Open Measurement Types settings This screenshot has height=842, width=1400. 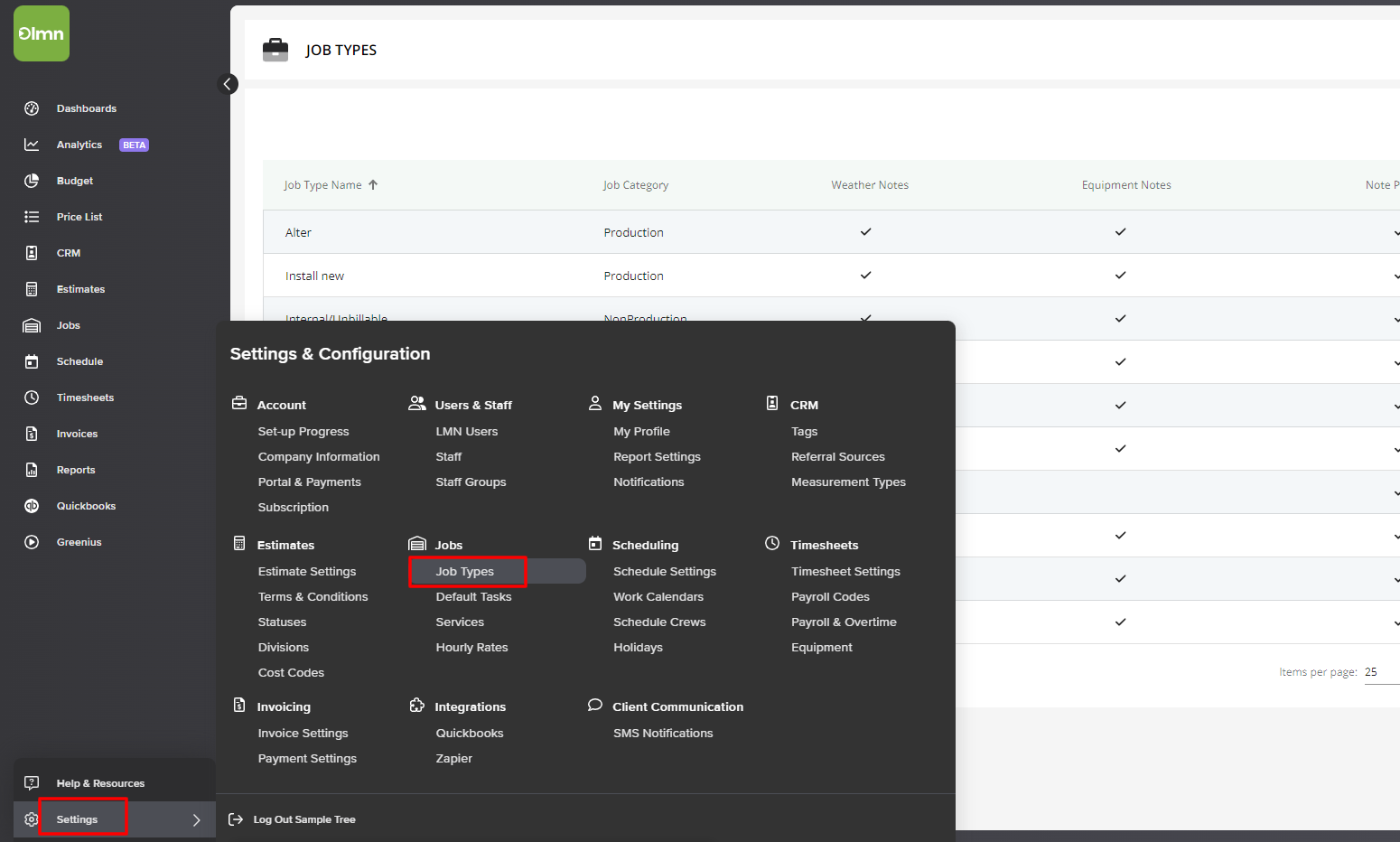click(848, 482)
